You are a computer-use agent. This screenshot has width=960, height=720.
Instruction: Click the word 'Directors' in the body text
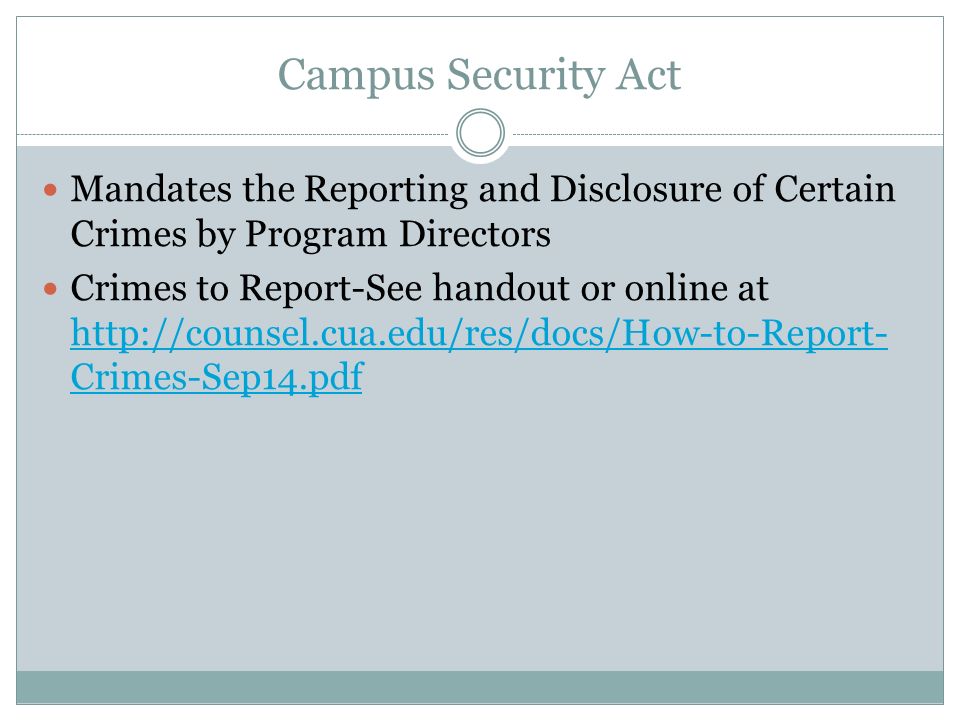(x=474, y=234)
